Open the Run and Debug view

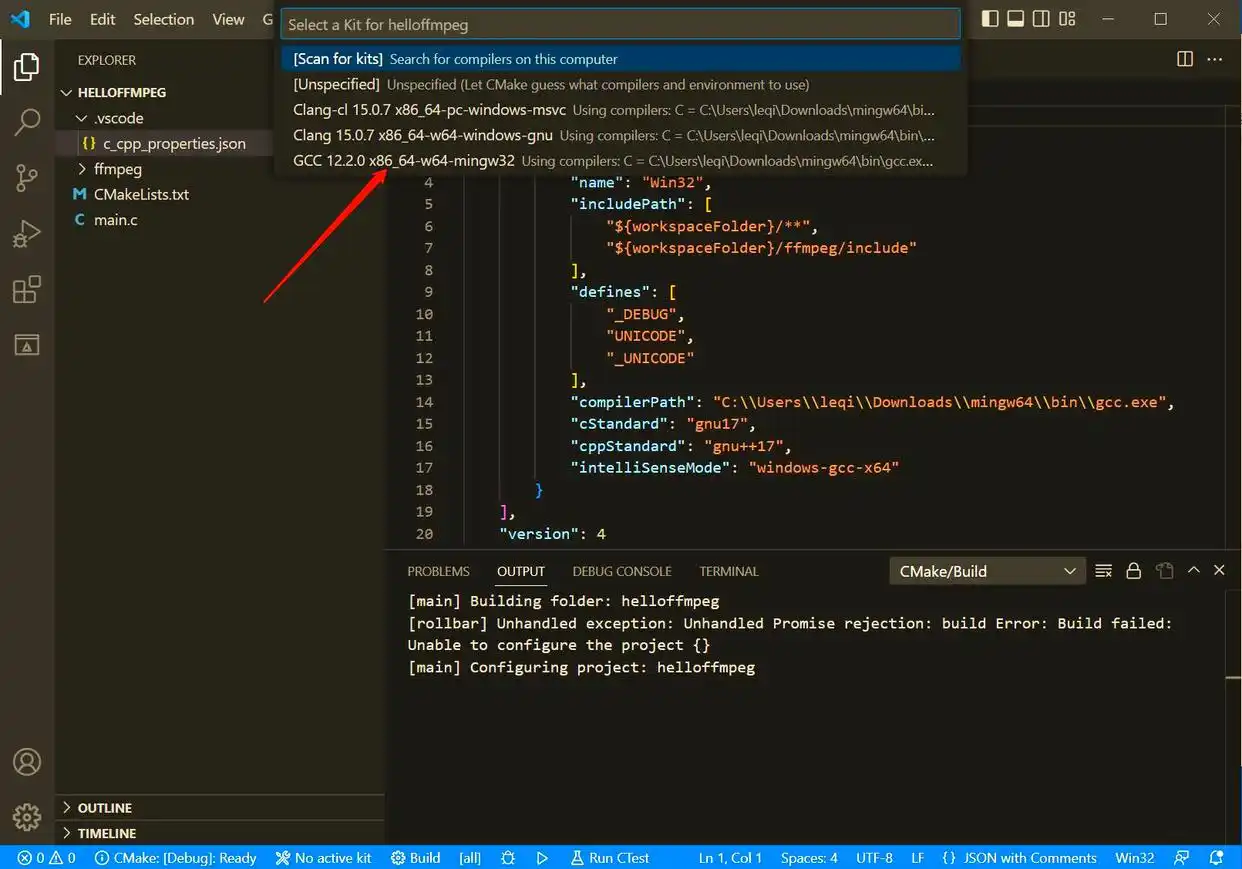click(27, 234)
